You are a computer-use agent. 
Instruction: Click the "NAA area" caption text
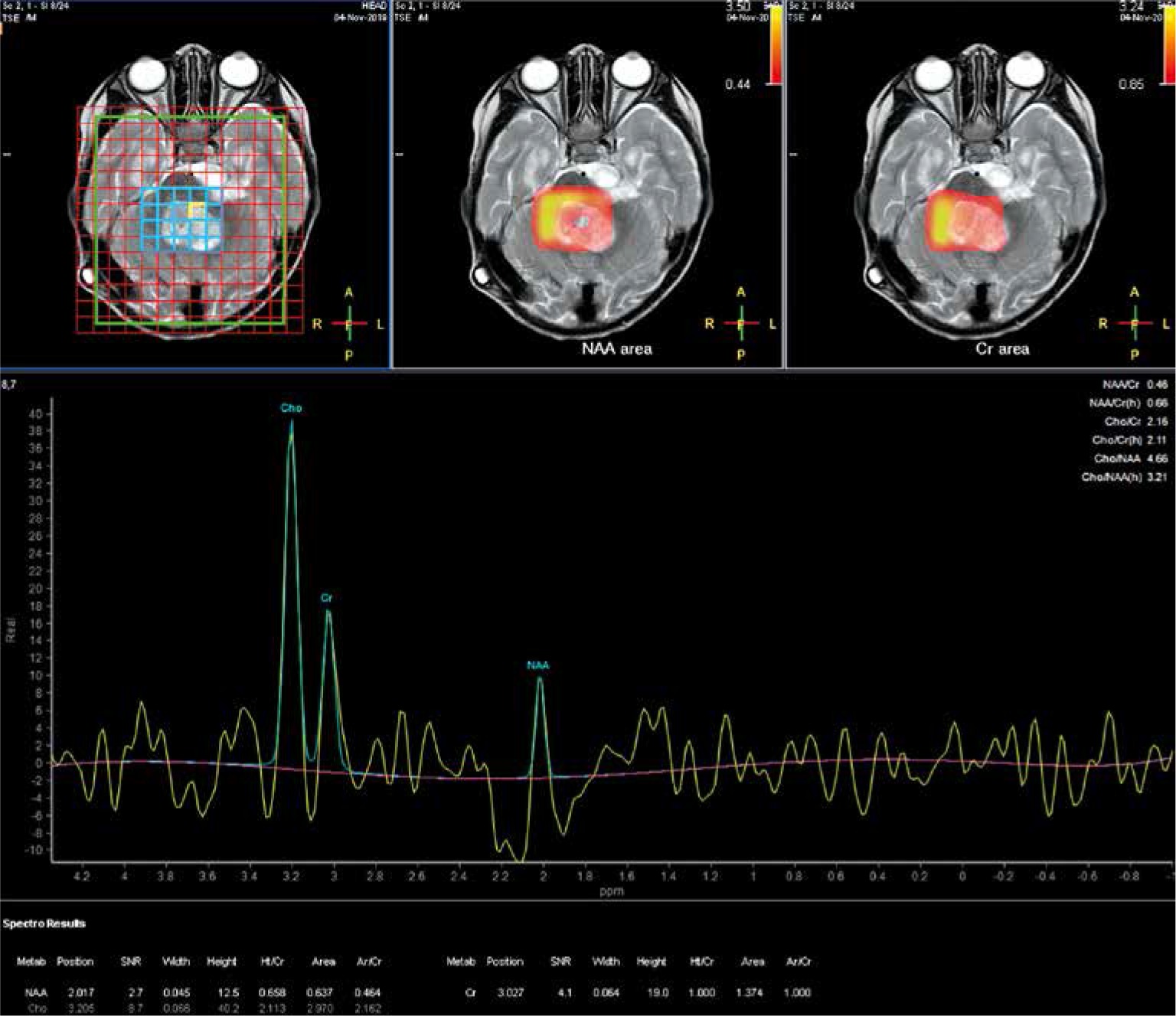616,349
